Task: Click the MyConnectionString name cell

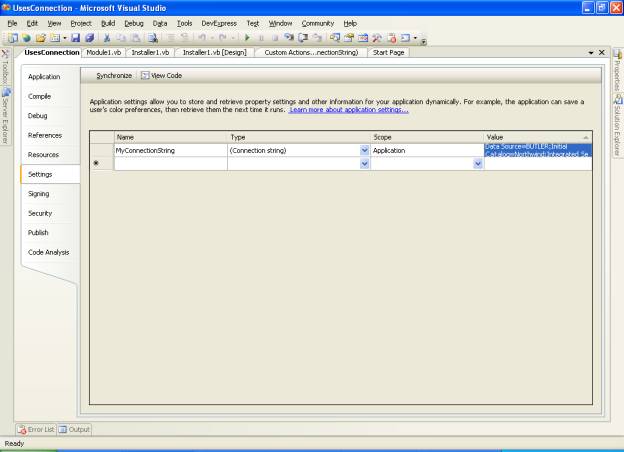Action: [171, 150]
